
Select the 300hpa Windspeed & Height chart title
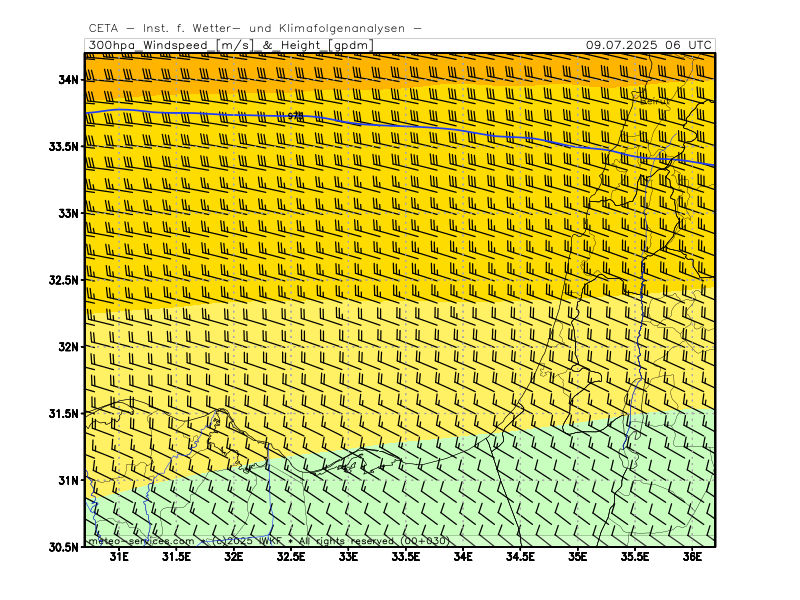tap(231, 45)
